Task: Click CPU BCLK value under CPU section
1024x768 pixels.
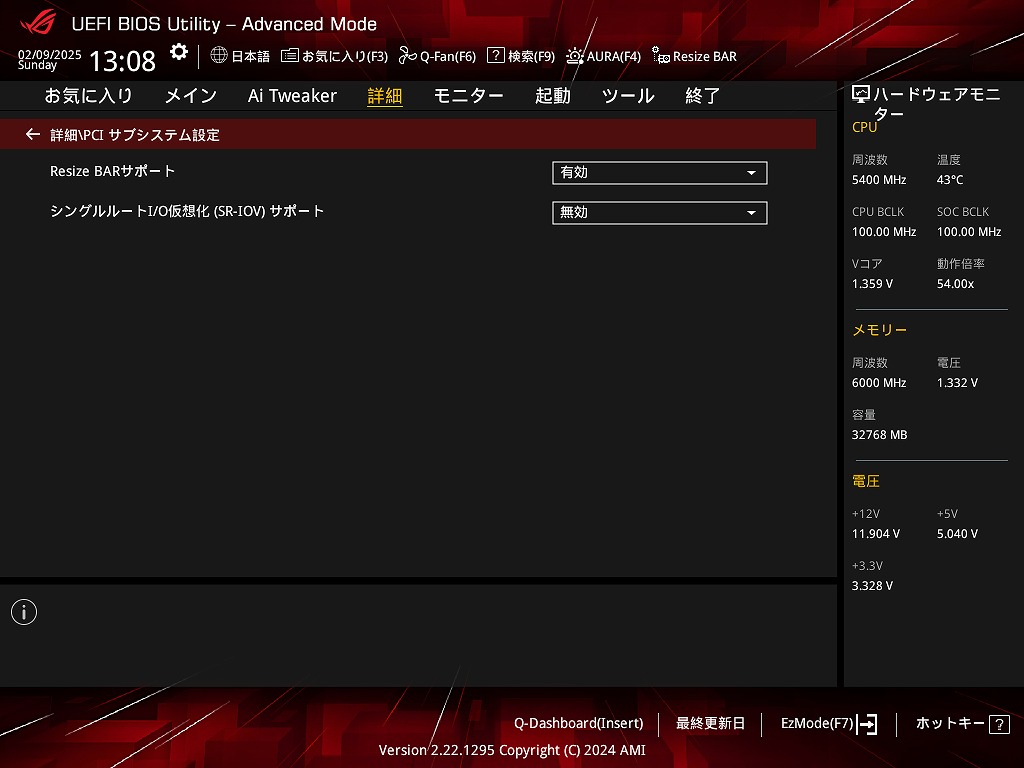Action: 884,232
